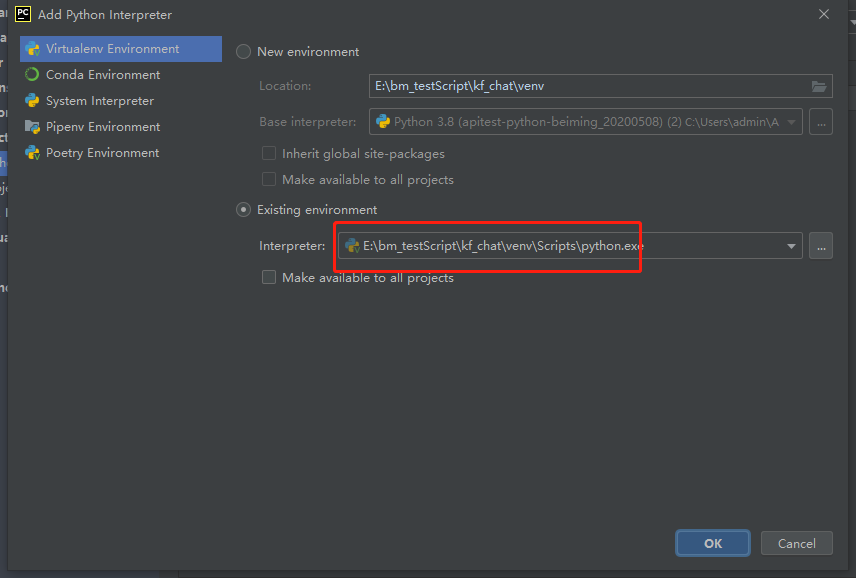Click the "Add Python Interpreter" title text

(x=105, y=15)
